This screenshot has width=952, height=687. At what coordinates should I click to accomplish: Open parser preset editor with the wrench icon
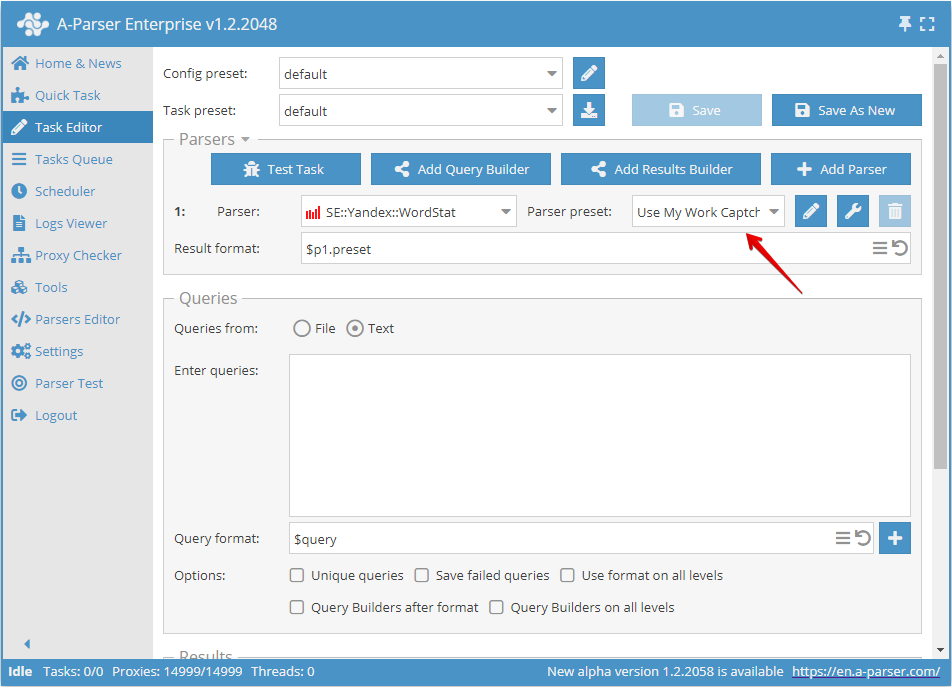[x=852, y=211]
